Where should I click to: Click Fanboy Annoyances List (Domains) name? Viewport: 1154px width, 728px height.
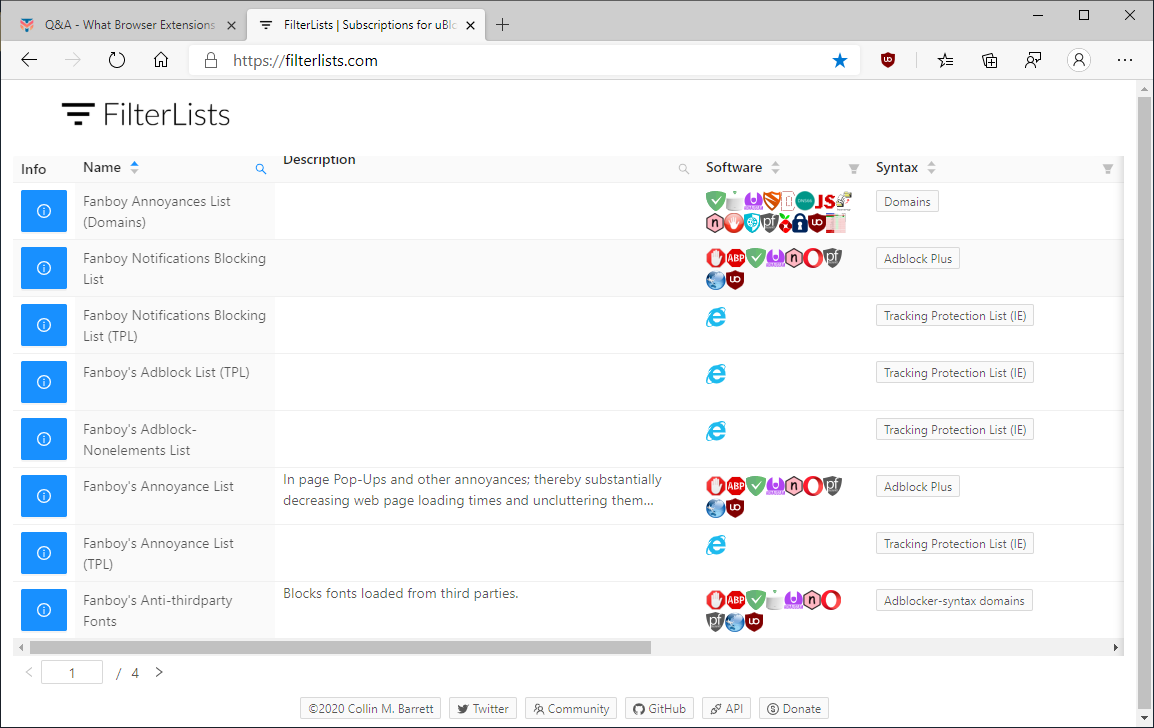tap(157, 211)
